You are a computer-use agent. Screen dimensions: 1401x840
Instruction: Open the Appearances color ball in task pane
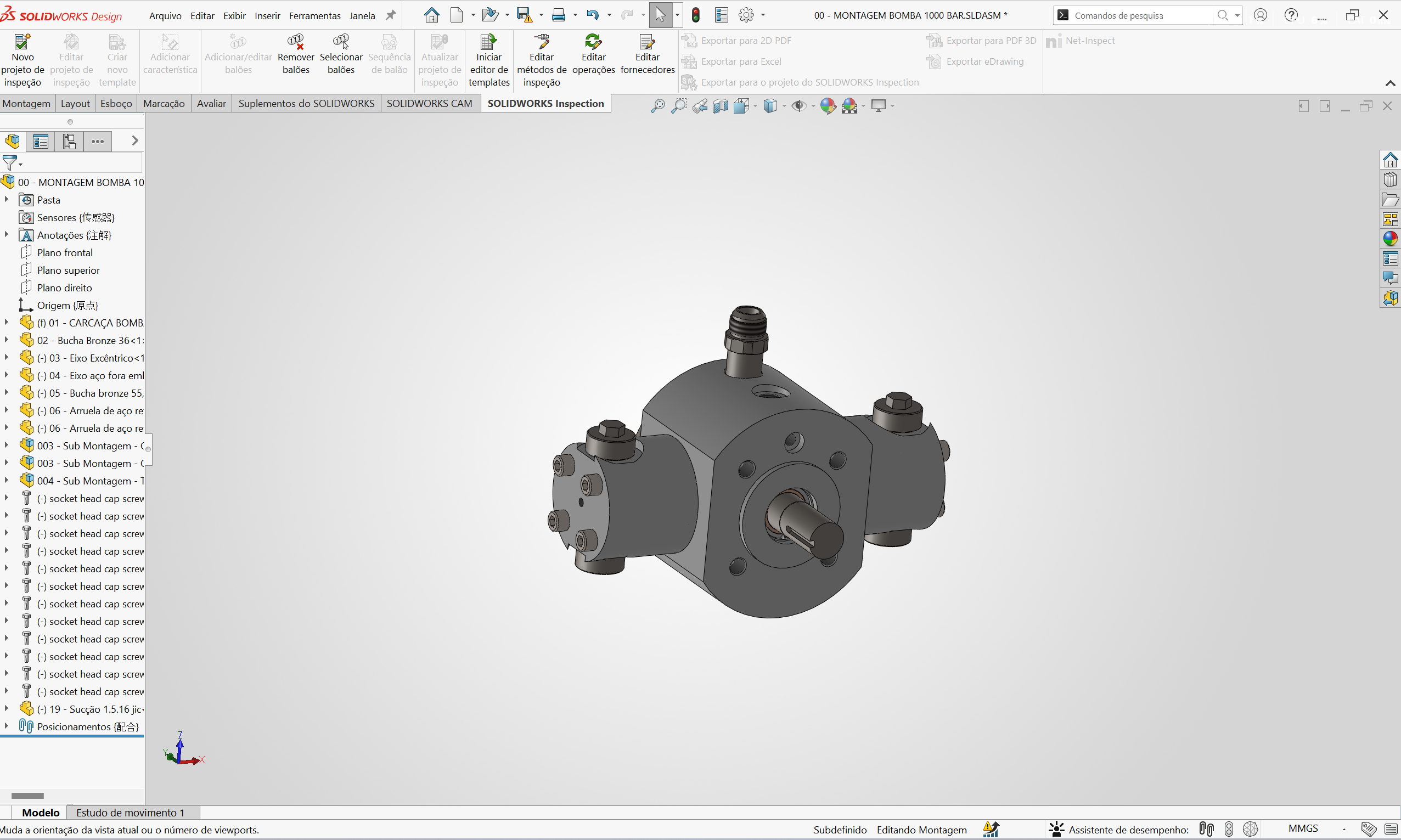1390,238
